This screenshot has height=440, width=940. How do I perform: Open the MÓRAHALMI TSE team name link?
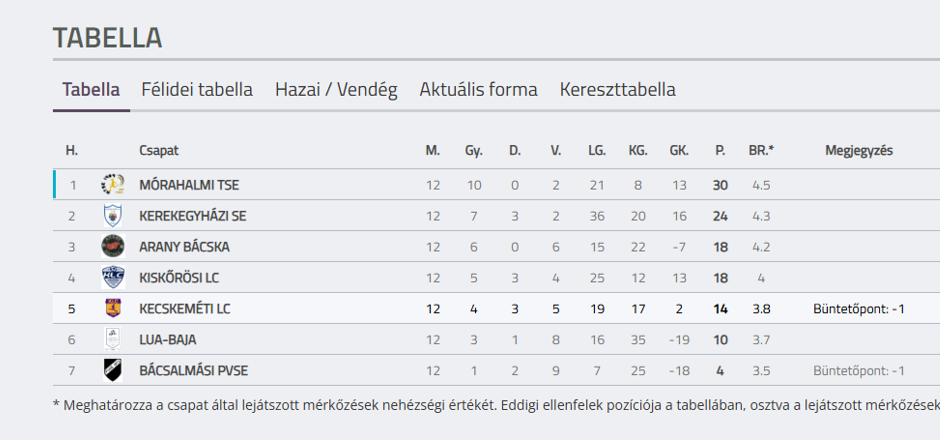click(189, 185)
